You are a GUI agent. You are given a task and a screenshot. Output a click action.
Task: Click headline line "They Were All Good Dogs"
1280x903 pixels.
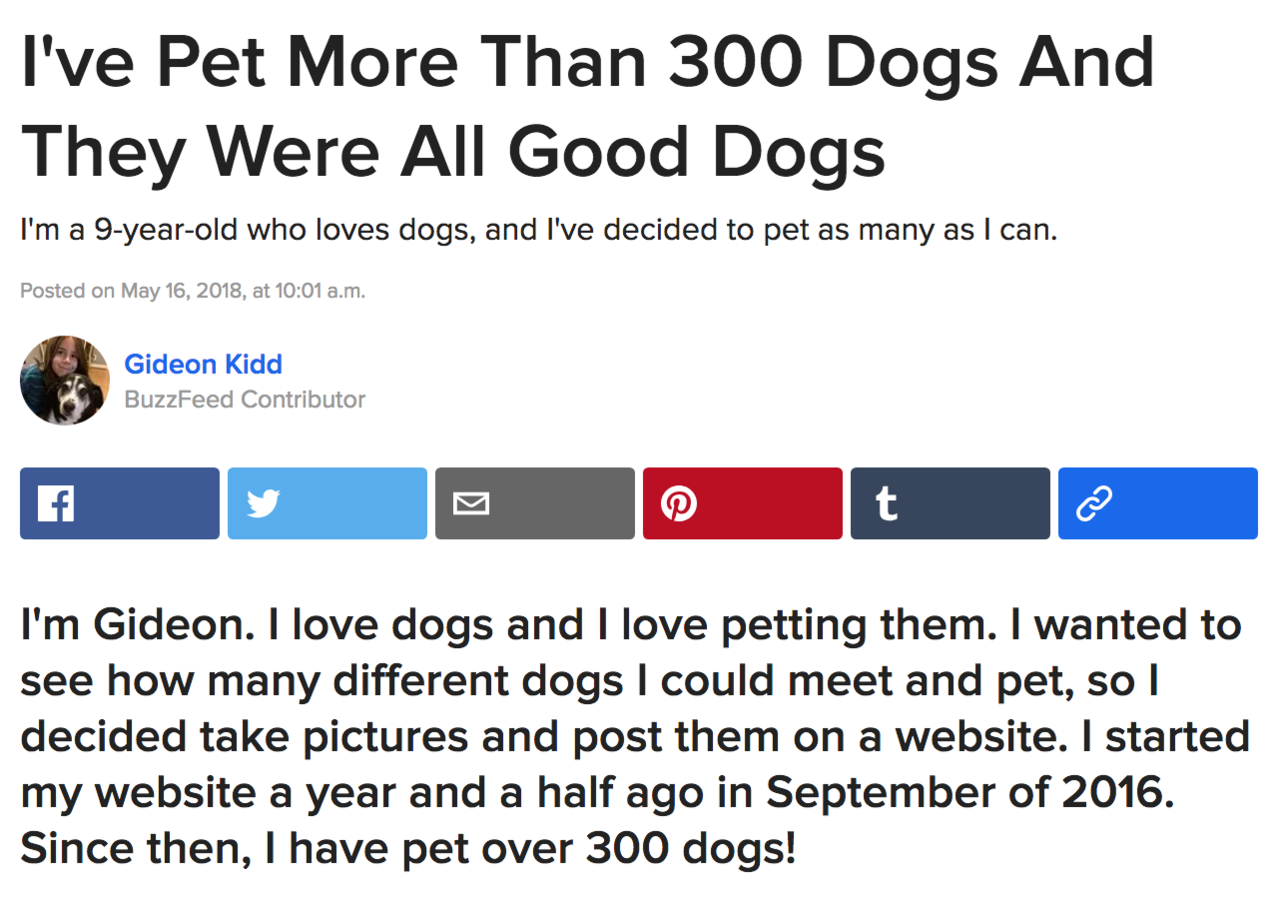point(452,150)
